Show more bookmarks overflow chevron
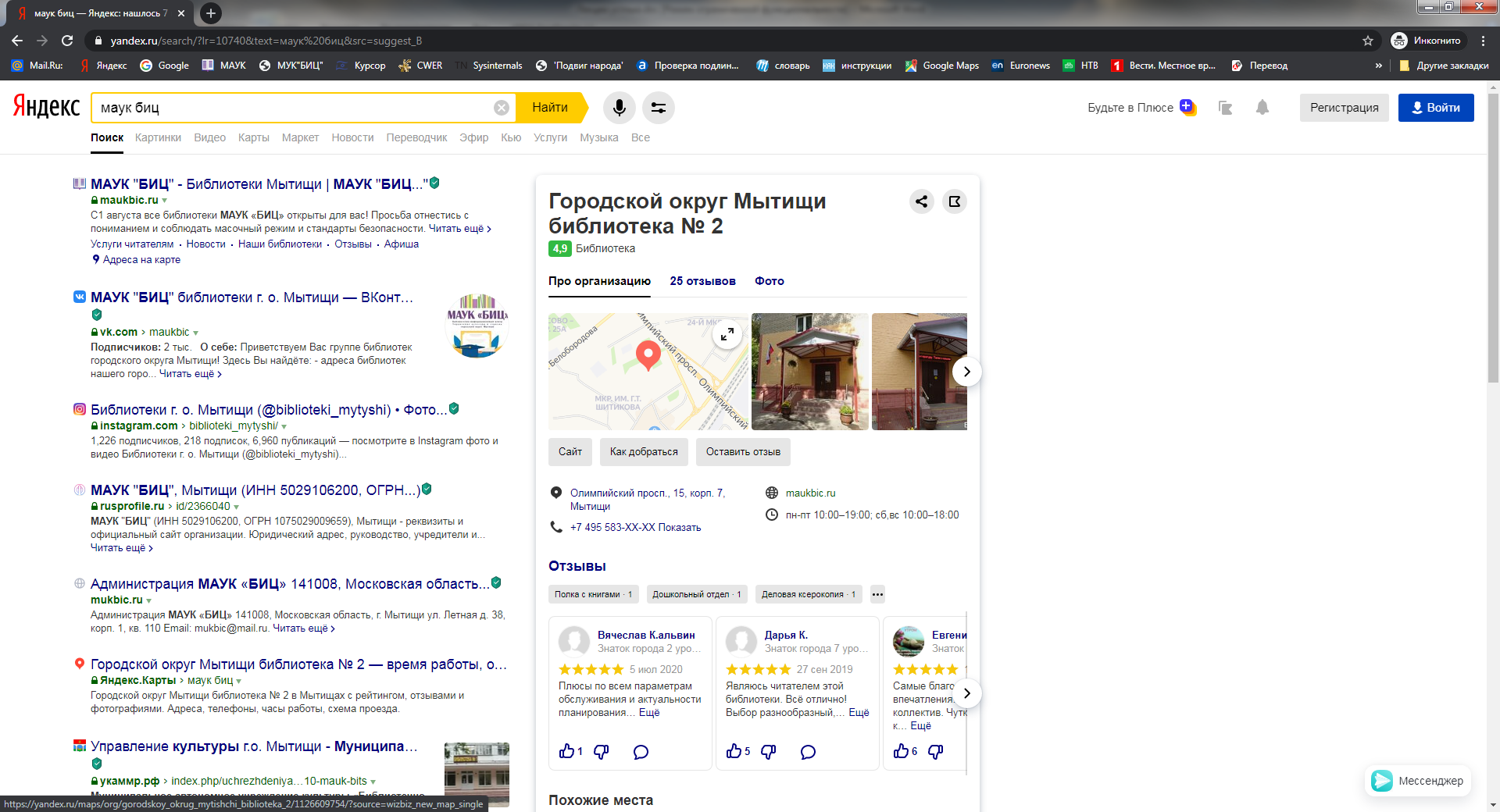Viewport: 1500px width, 812px height. coord(1379,66)
